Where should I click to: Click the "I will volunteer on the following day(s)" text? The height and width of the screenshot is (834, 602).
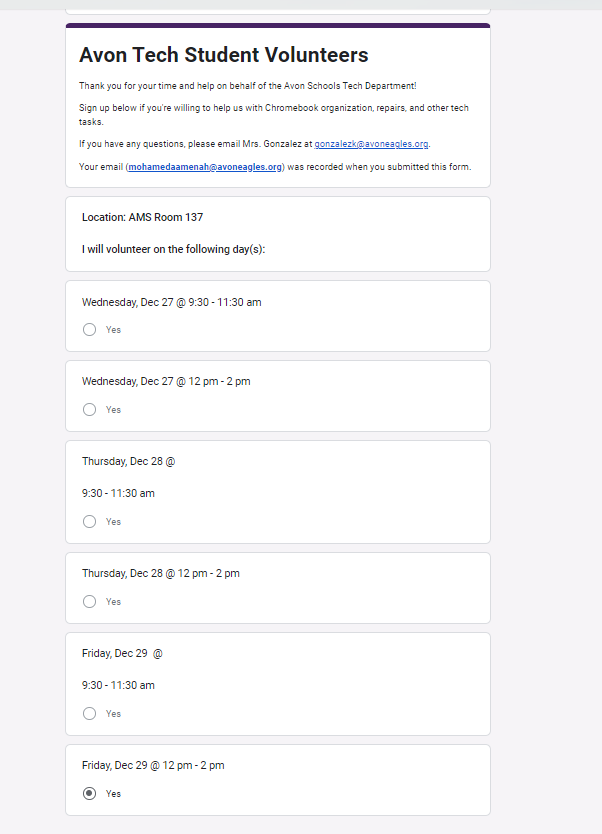pos(173,249)
